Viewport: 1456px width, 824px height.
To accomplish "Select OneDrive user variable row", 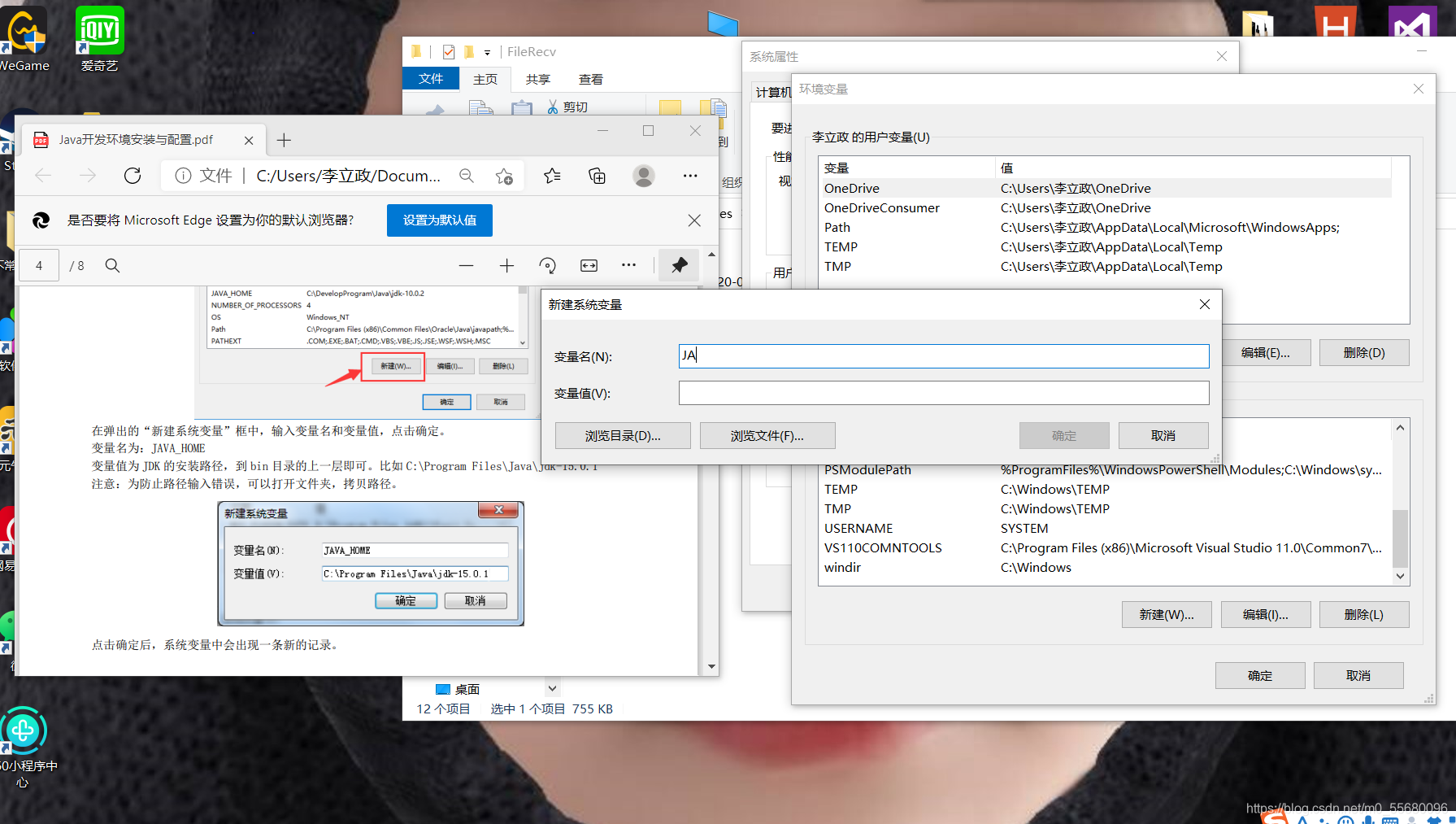I will point(1106,189).
